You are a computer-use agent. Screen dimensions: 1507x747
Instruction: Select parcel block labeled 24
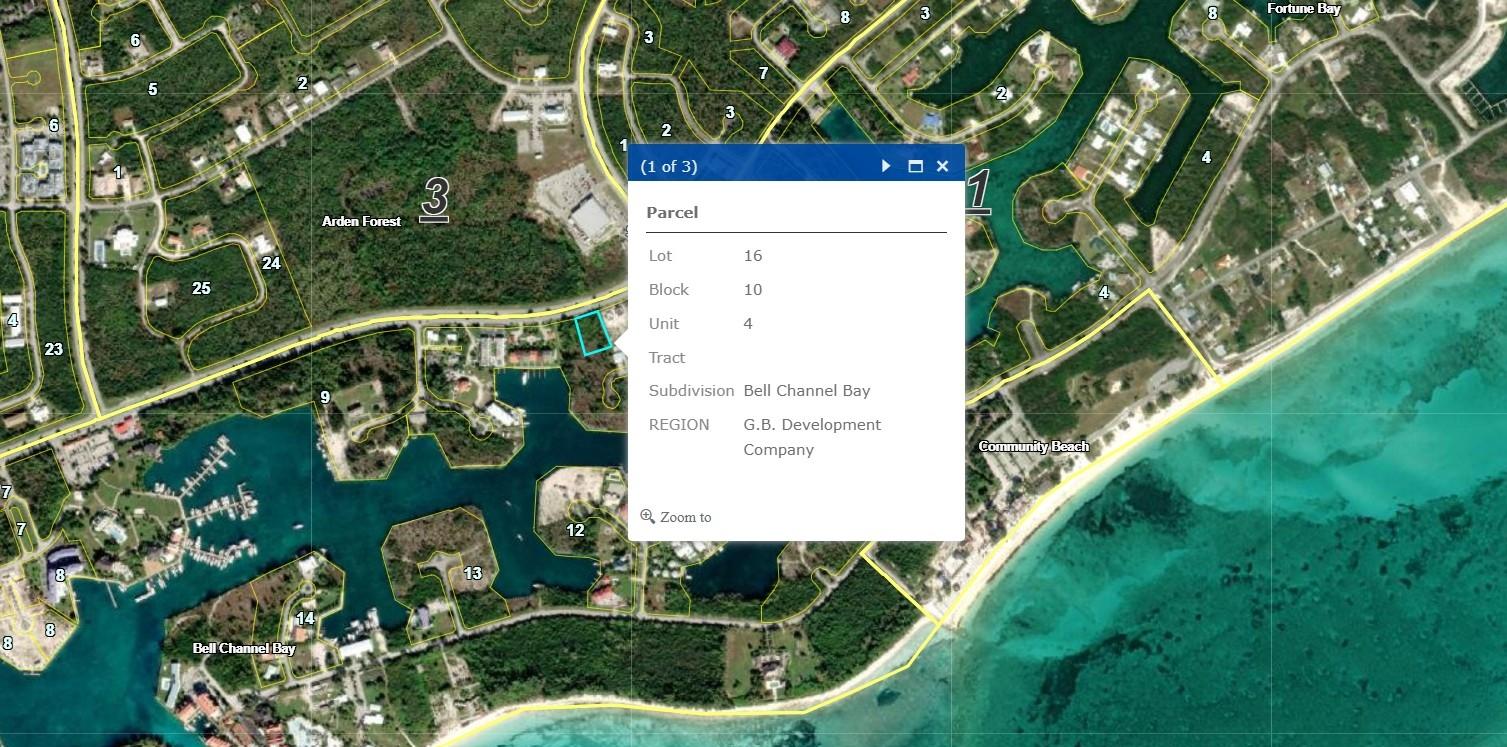pyautogui.click(x=271, y=263)
